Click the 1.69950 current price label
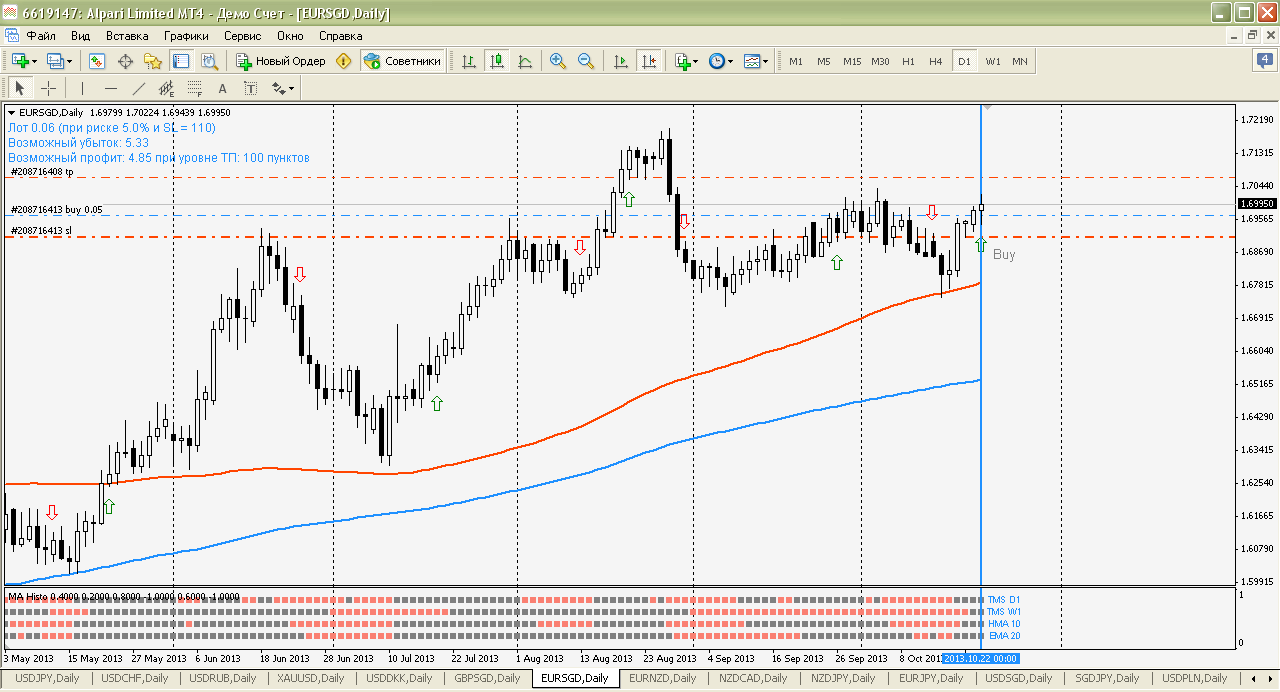Viewport: 1280px width, 692px height. [1256, 204]
